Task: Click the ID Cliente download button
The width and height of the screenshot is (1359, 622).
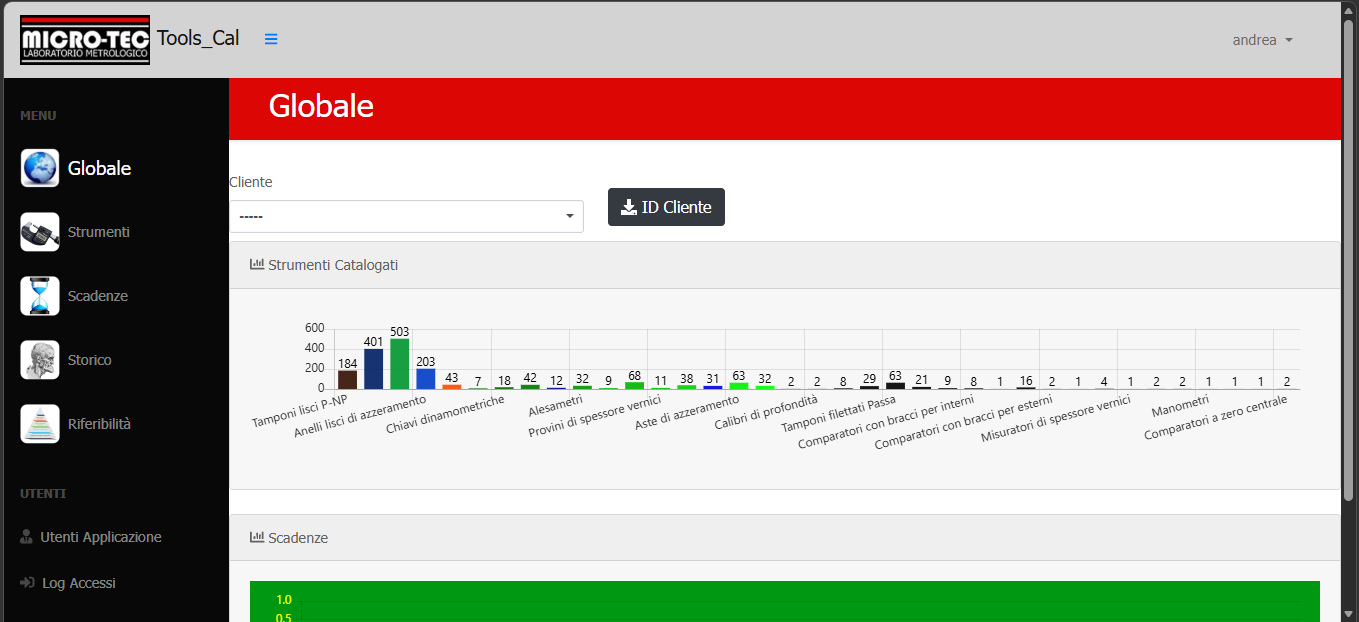Action: pyautogui.click(x=666, y=207)
